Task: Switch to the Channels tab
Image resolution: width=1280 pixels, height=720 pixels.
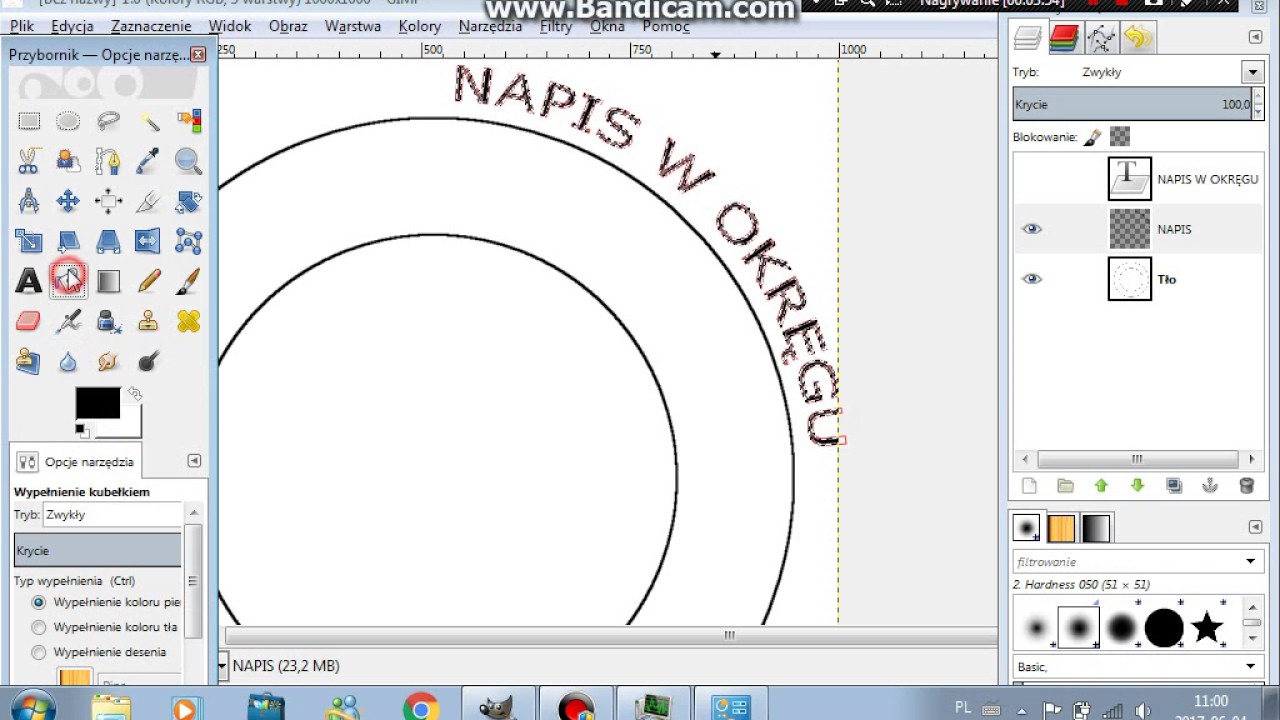Action: point(1064,38)
